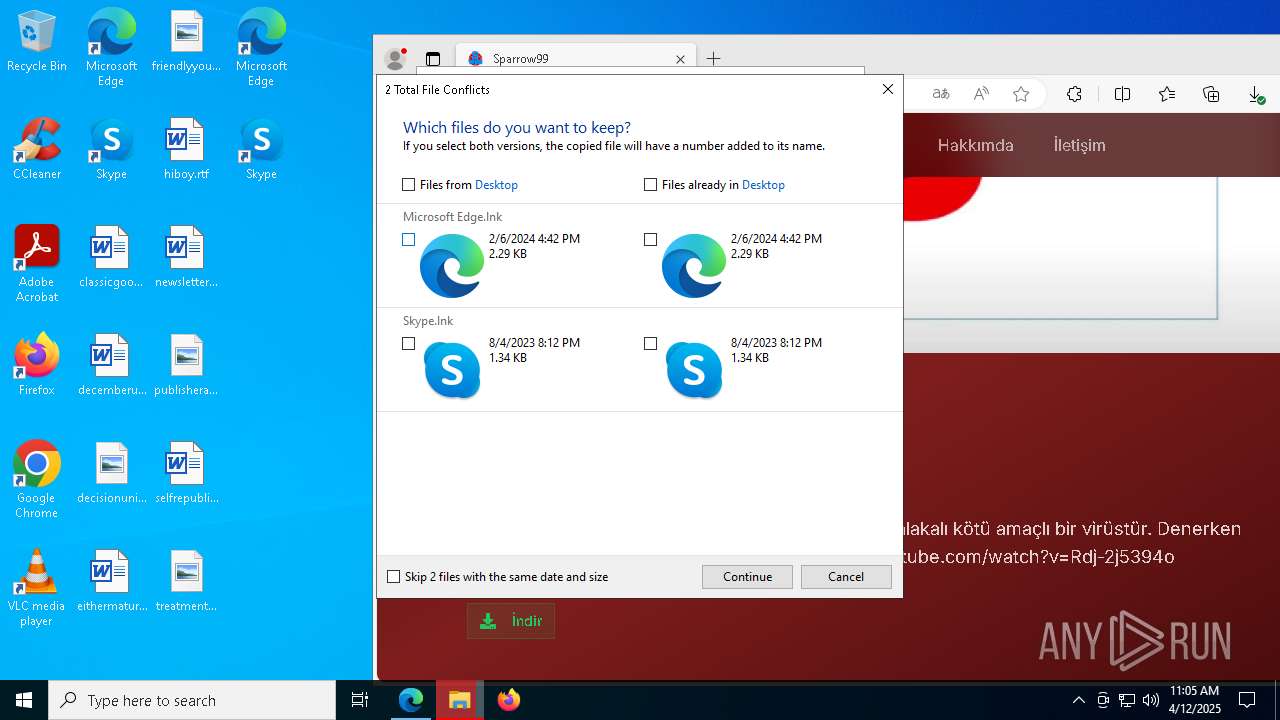Open Edge downloads icon
1280x720 pixels.
click(x=1256, y=94)
